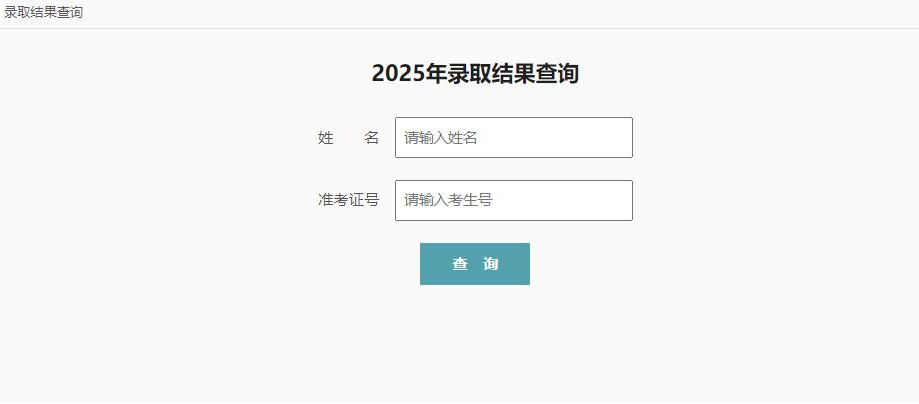Click the 录取结果查询 page title text

pyautogui.click(x=43, y=13)
